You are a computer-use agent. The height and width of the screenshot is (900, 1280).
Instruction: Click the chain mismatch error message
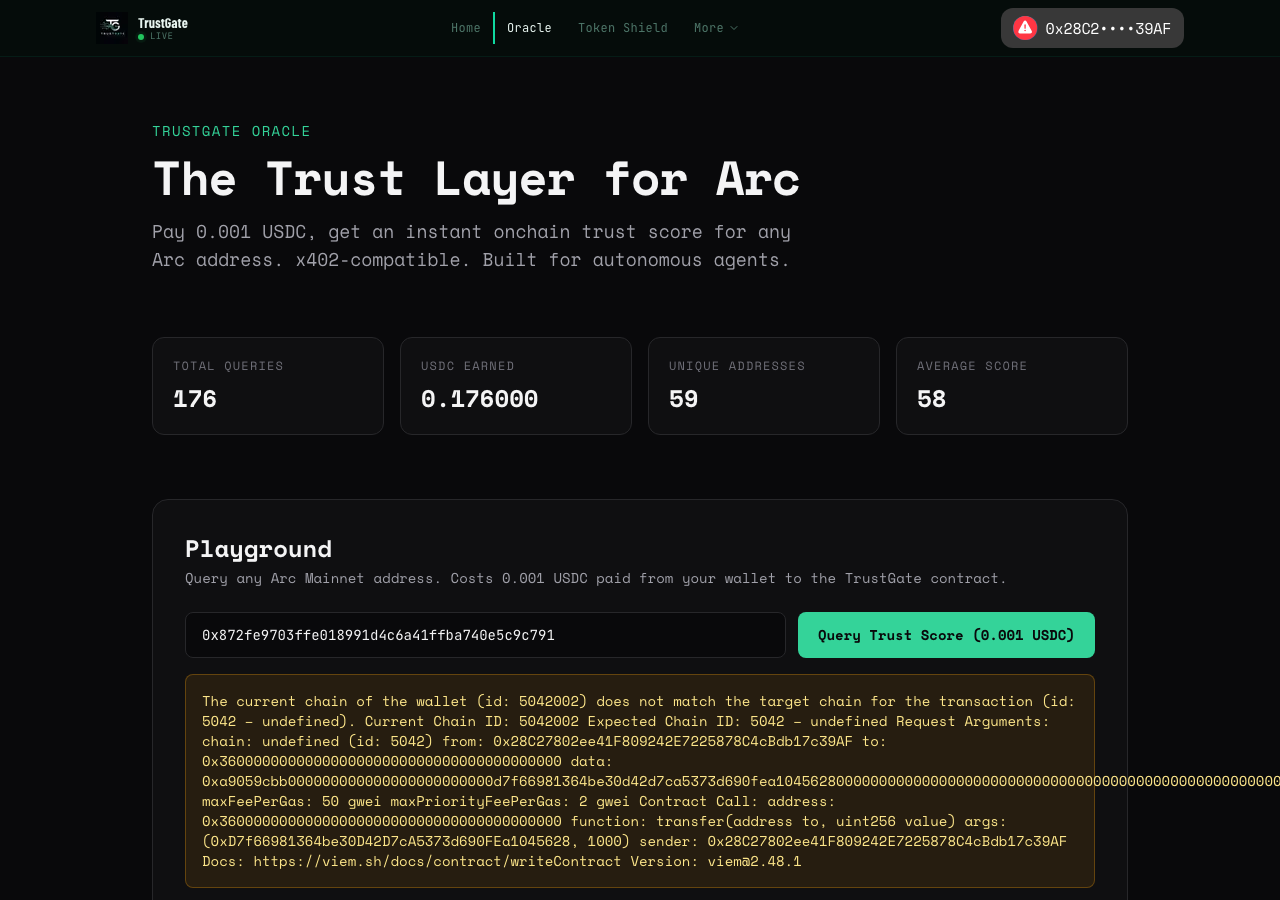click(x=640, y=781)
